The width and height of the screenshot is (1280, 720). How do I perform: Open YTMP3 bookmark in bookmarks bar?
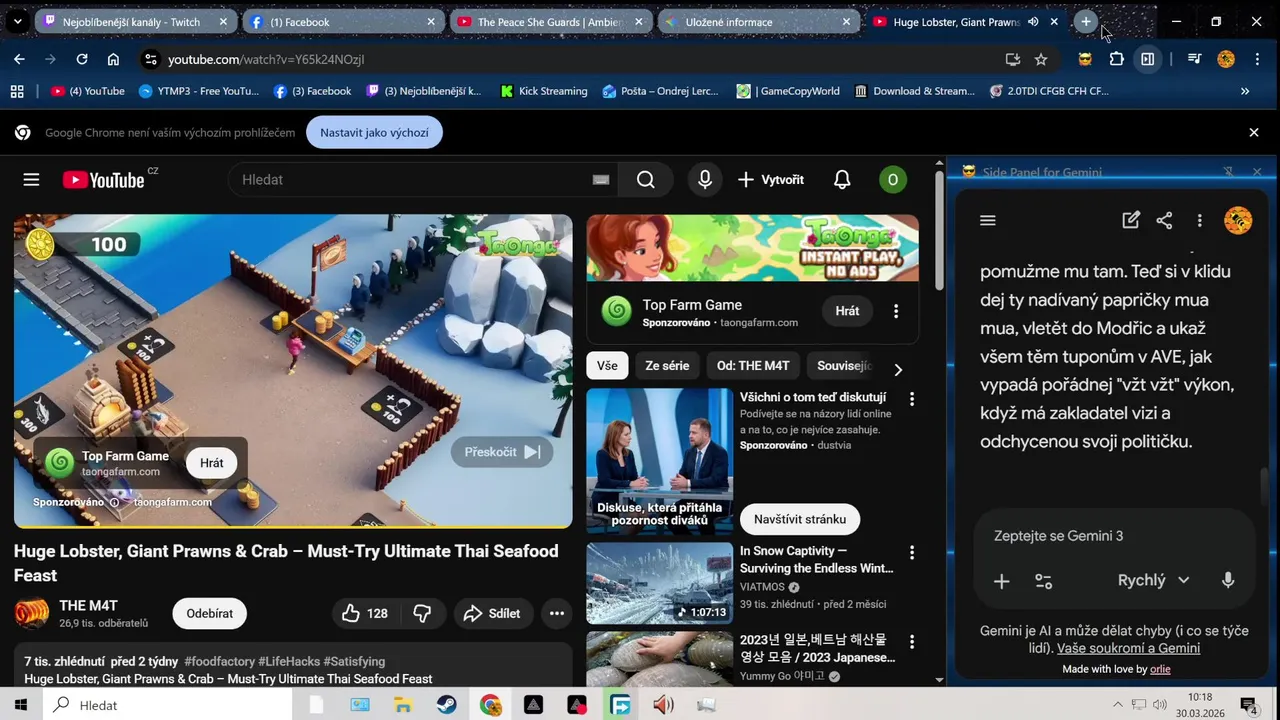[199, 91]
